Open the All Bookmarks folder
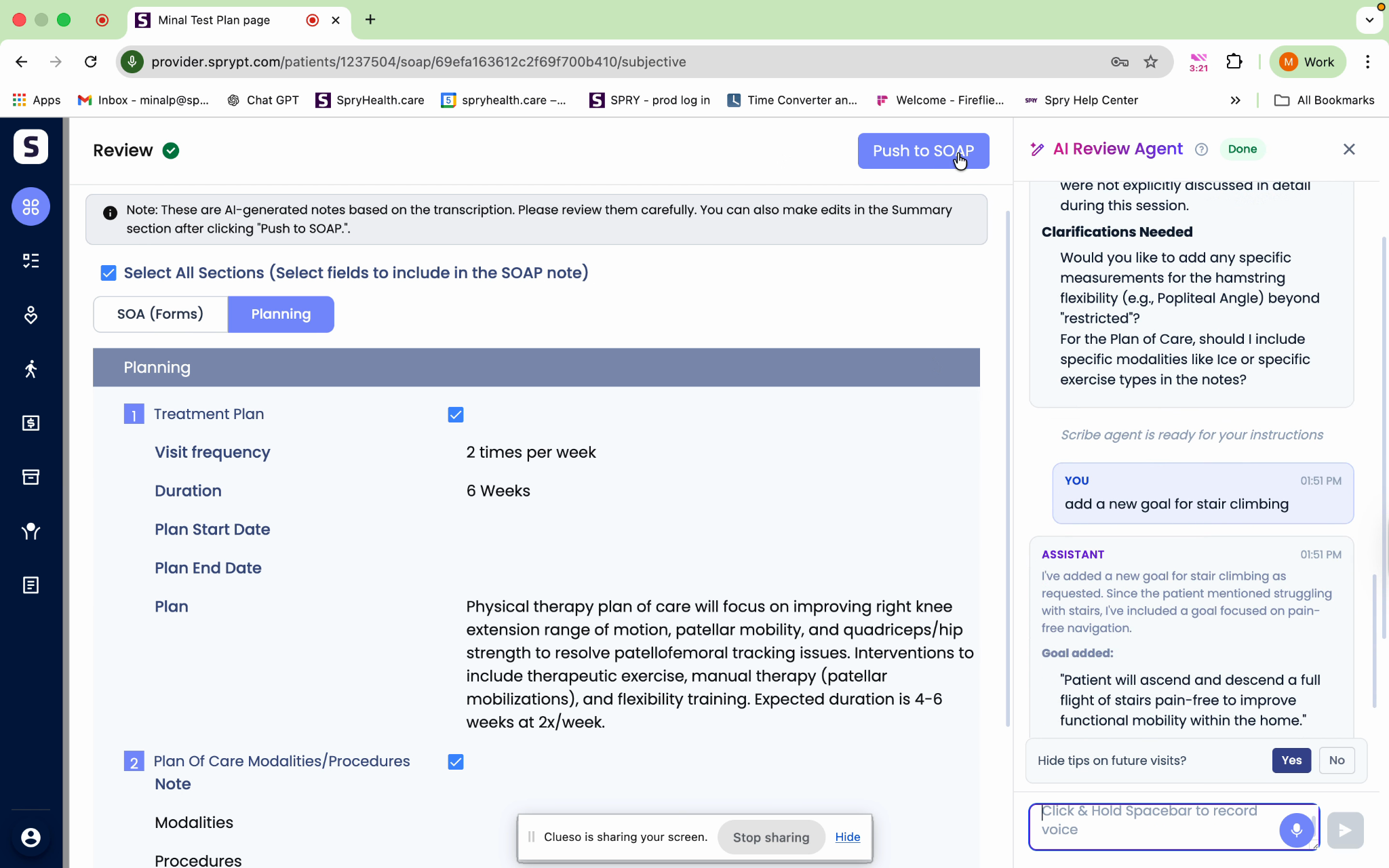Screen dimensions: 1389x868 (1325, 100)
